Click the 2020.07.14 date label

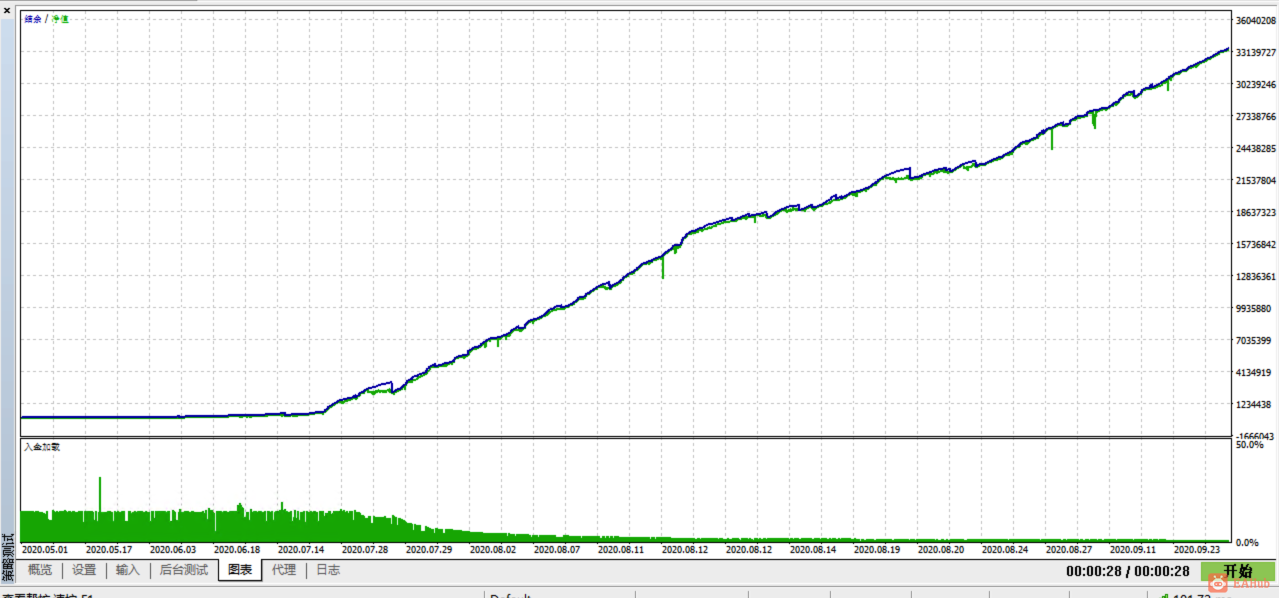[x=301, y=548]
